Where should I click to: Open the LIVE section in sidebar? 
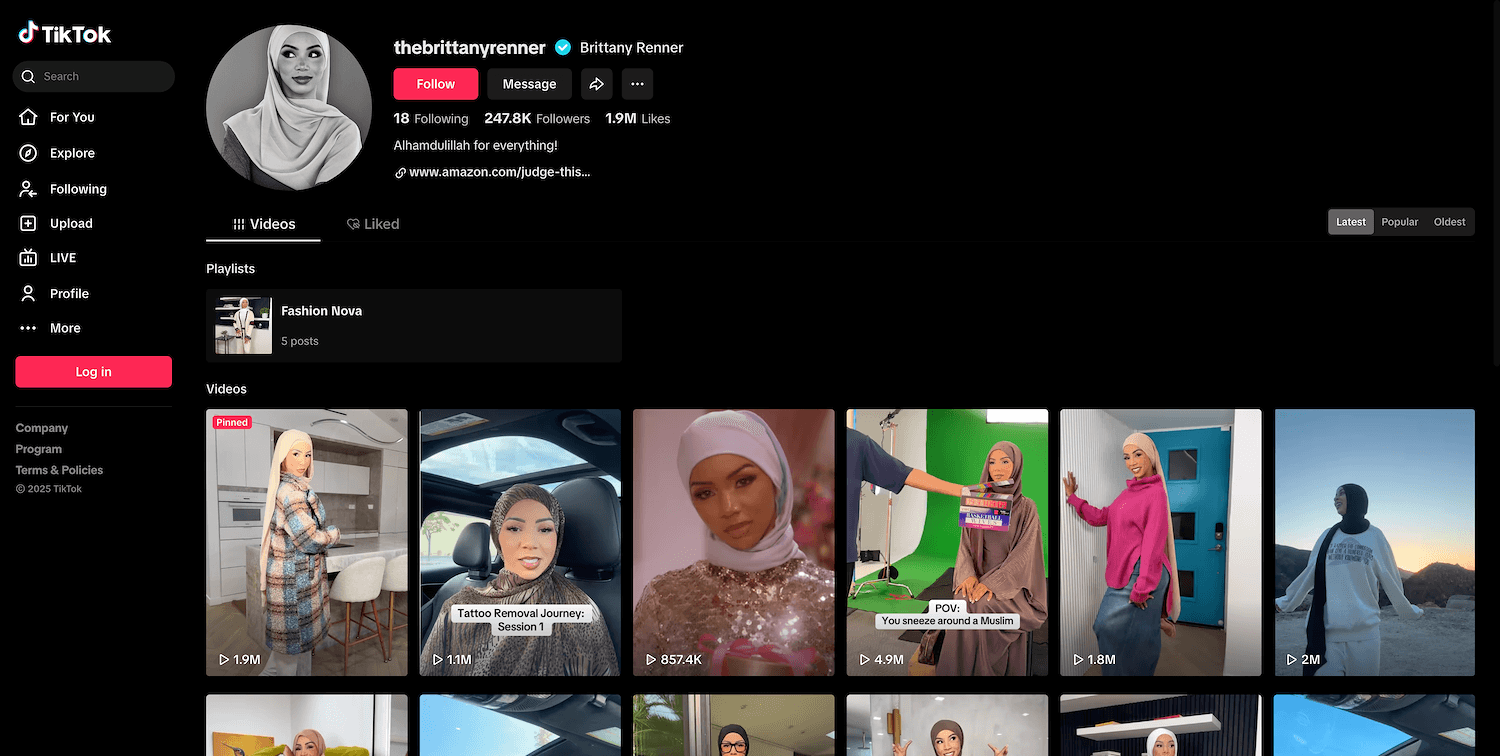tap(62, 257)
